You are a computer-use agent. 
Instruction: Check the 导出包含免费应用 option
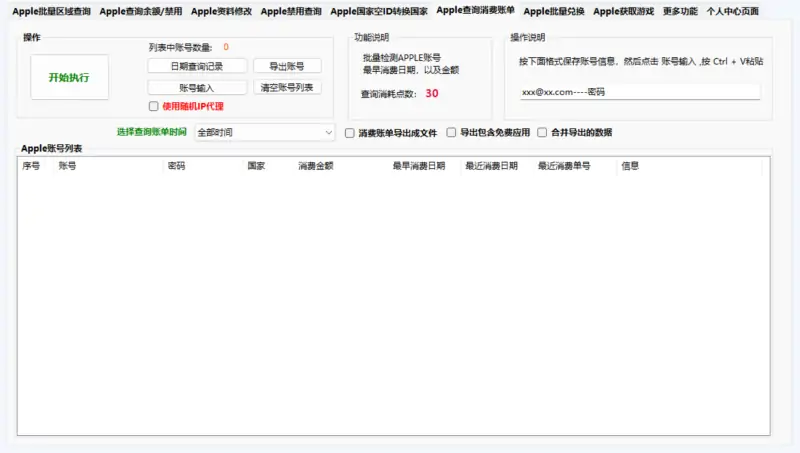click(451, 132)
